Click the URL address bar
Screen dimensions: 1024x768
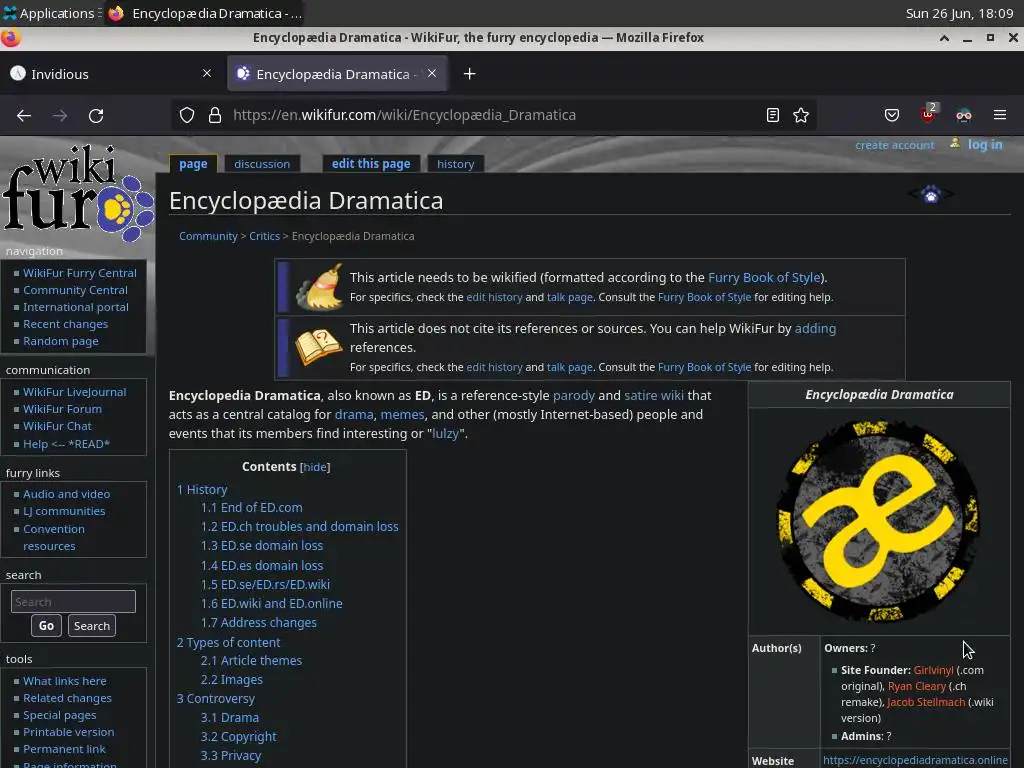[496, 115]
